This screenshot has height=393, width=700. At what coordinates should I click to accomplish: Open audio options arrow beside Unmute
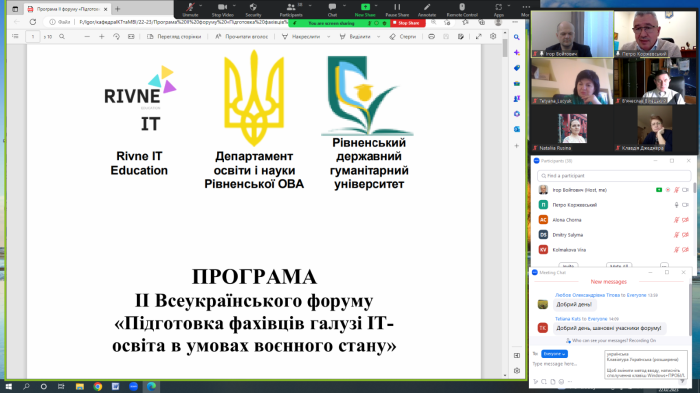(x=201, y=5)
